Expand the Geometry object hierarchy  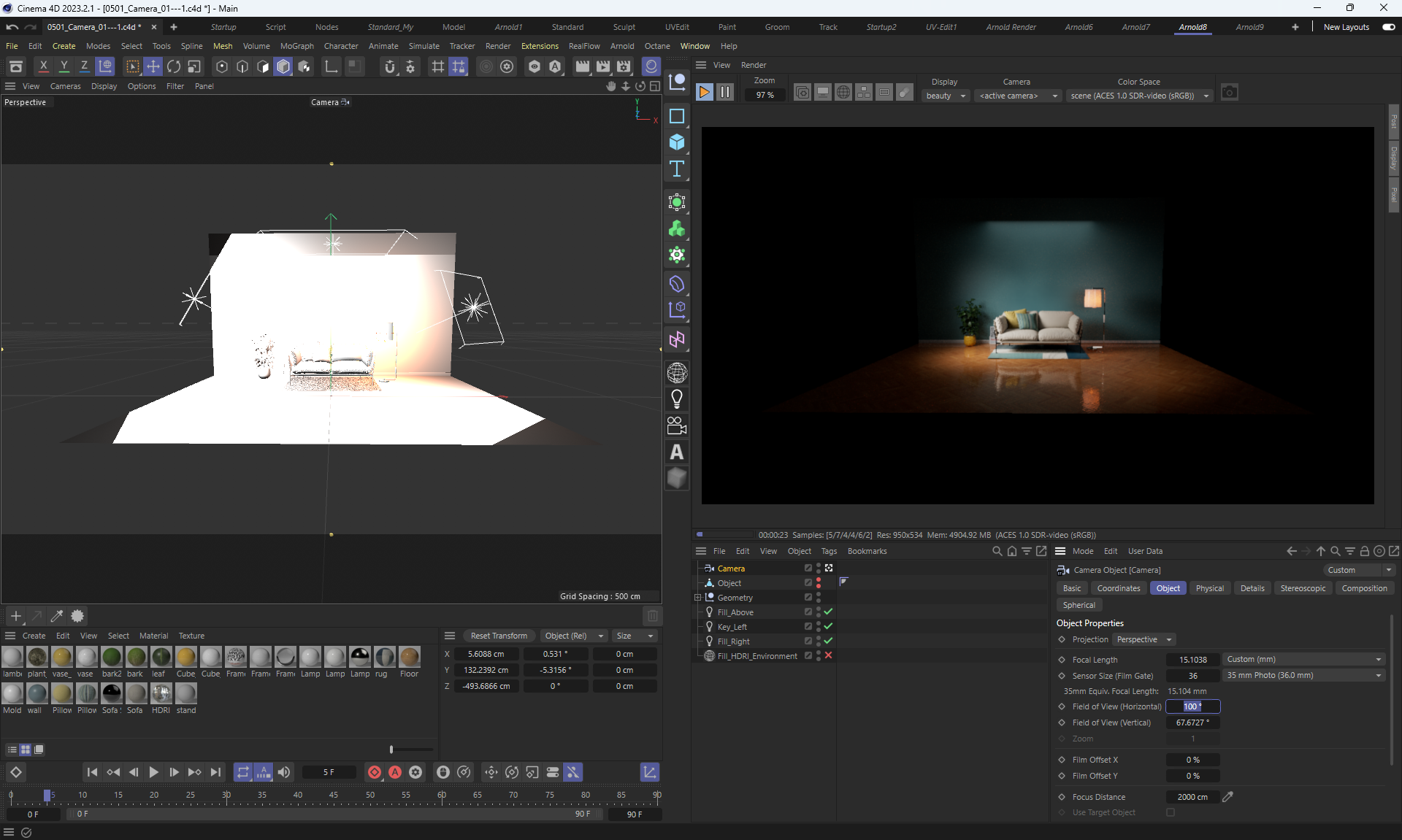698,597
